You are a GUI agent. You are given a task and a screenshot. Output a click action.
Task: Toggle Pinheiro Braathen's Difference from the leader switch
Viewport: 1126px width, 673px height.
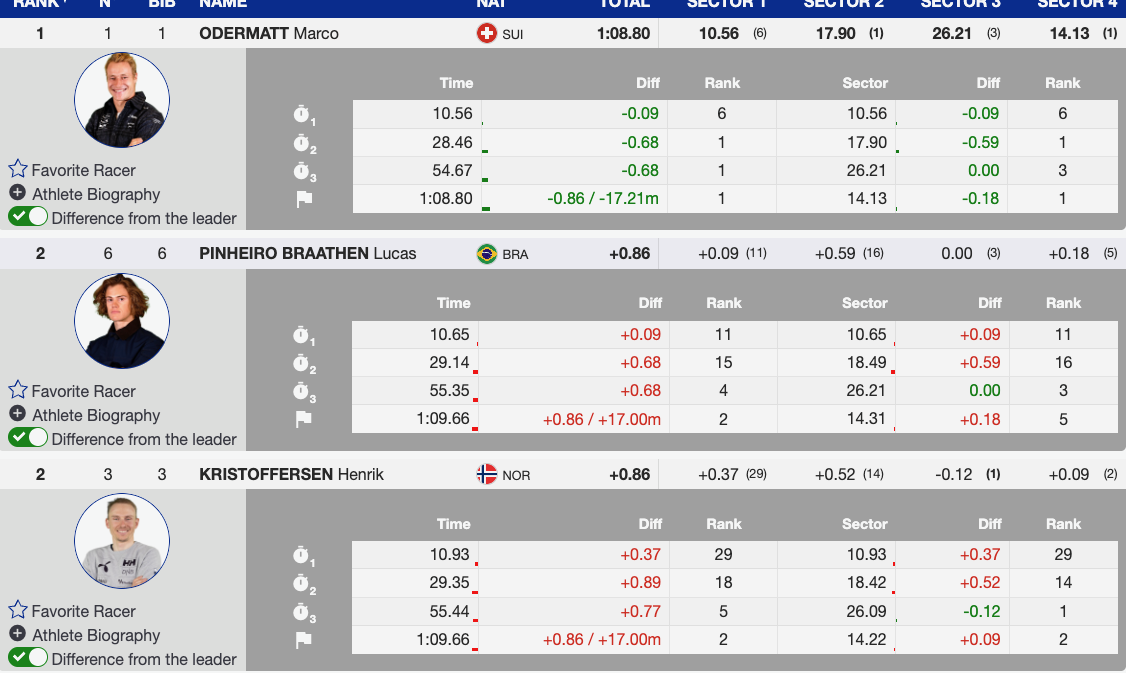28,438
